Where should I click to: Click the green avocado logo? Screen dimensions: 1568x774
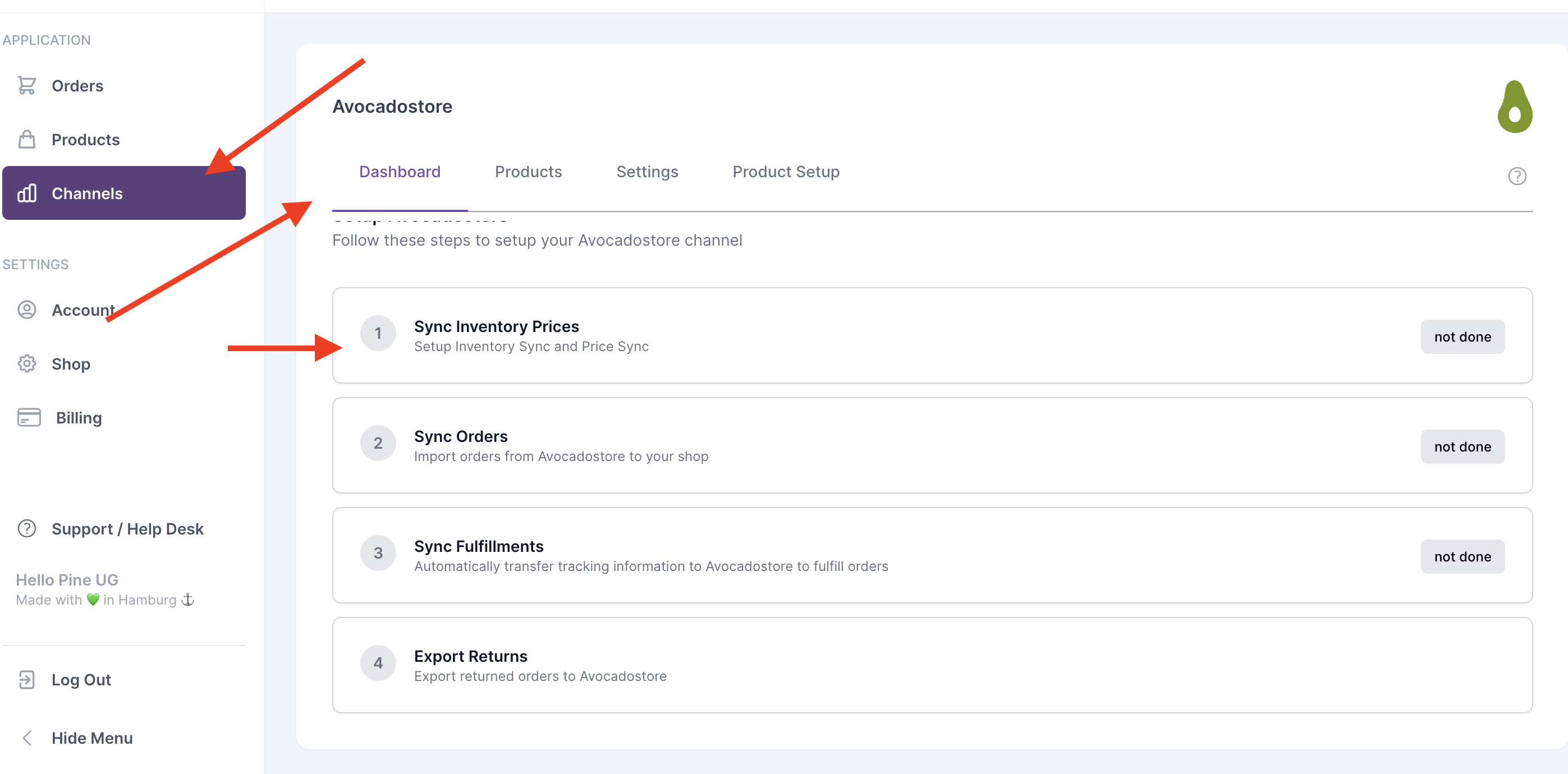[1515, 107]
